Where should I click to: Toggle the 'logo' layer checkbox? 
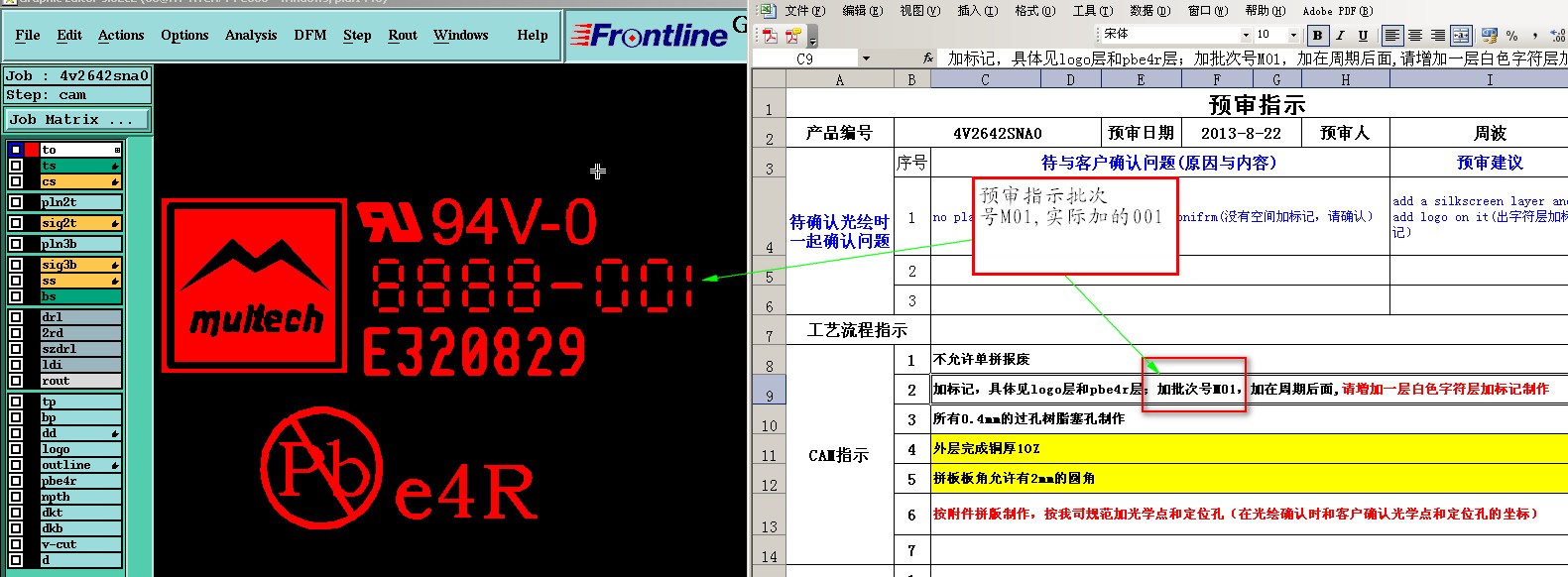point(16,449)
